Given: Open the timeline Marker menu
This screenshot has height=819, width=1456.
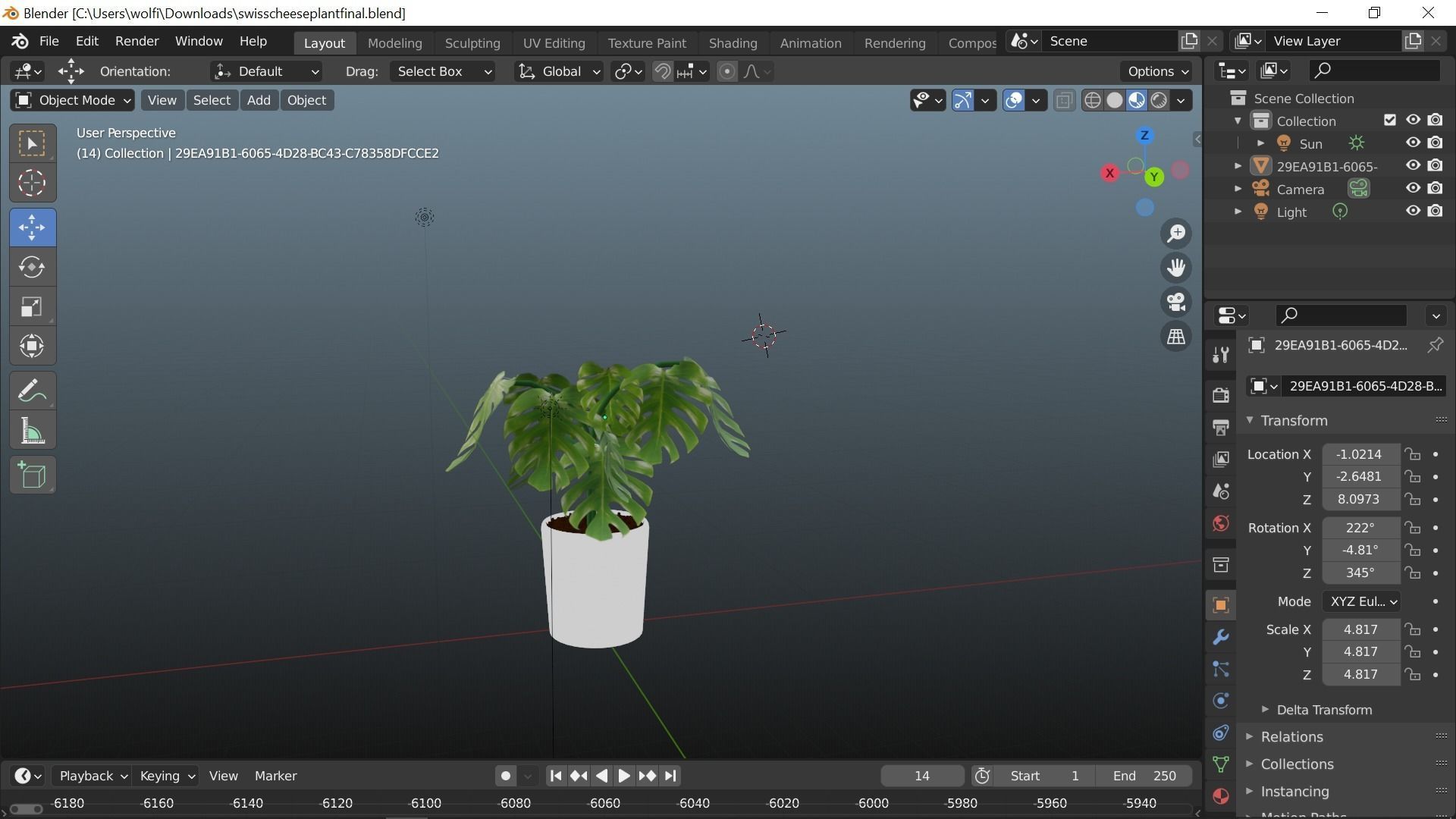Looking at the screenshot, I should 275,776.
